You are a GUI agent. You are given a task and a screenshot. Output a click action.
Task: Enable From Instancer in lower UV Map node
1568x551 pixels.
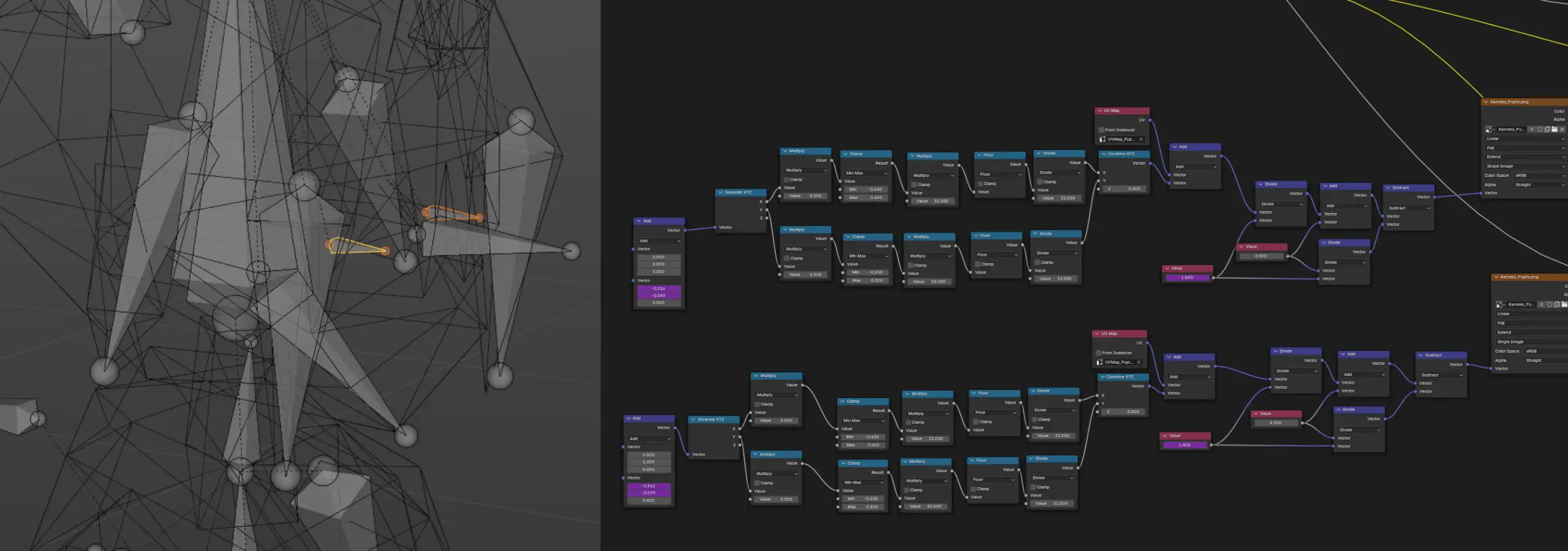(1099, 353)
